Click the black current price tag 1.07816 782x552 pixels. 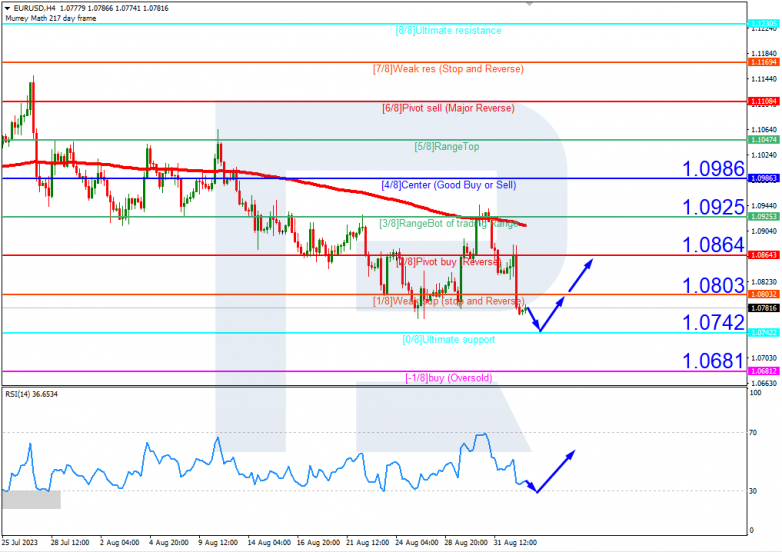(763, 308)
